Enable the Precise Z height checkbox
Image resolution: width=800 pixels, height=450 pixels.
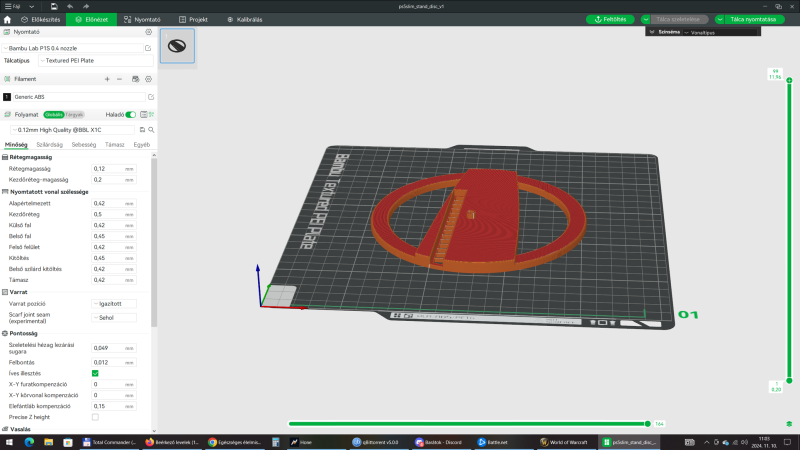point(95,417)
